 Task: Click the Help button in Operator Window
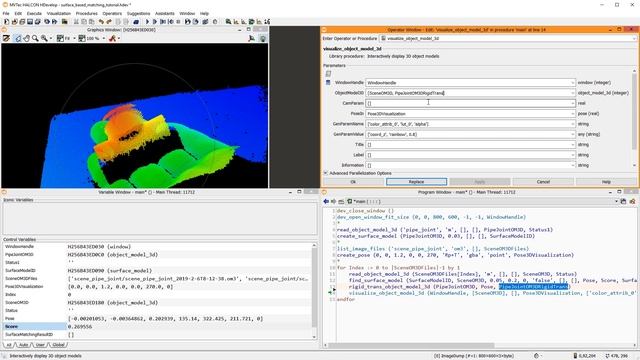pyautogui.click(x=606, y=182)
